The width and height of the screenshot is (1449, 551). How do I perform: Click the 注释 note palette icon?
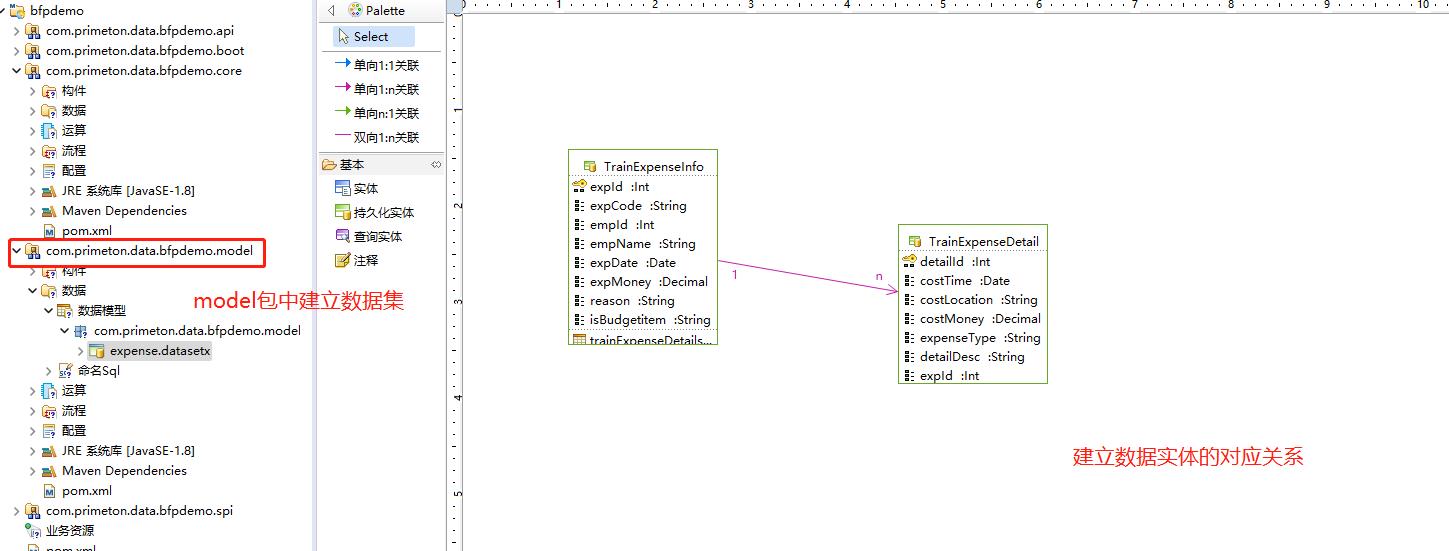coord(344,260)
